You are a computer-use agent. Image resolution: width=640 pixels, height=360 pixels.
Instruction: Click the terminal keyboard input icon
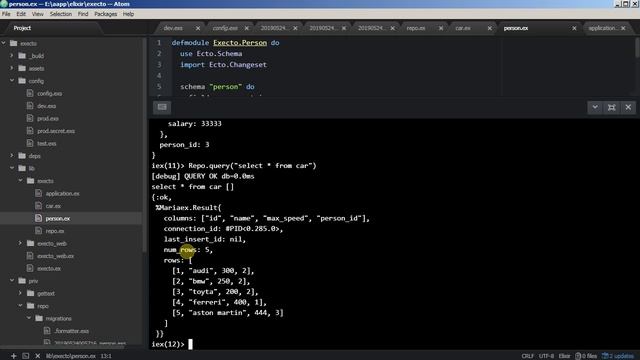162,107
